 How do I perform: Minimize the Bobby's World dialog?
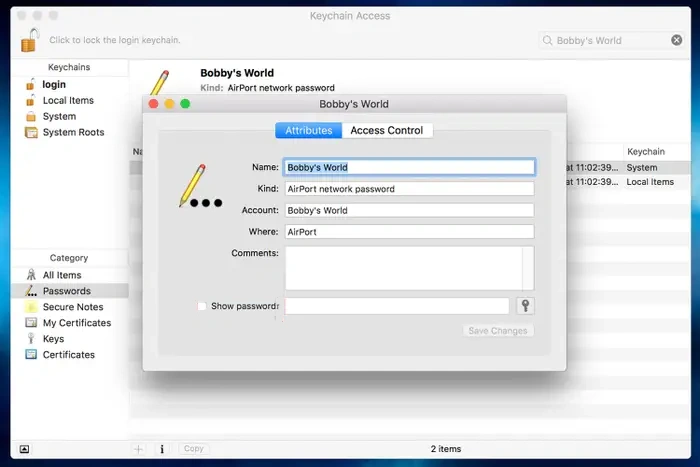169,104
